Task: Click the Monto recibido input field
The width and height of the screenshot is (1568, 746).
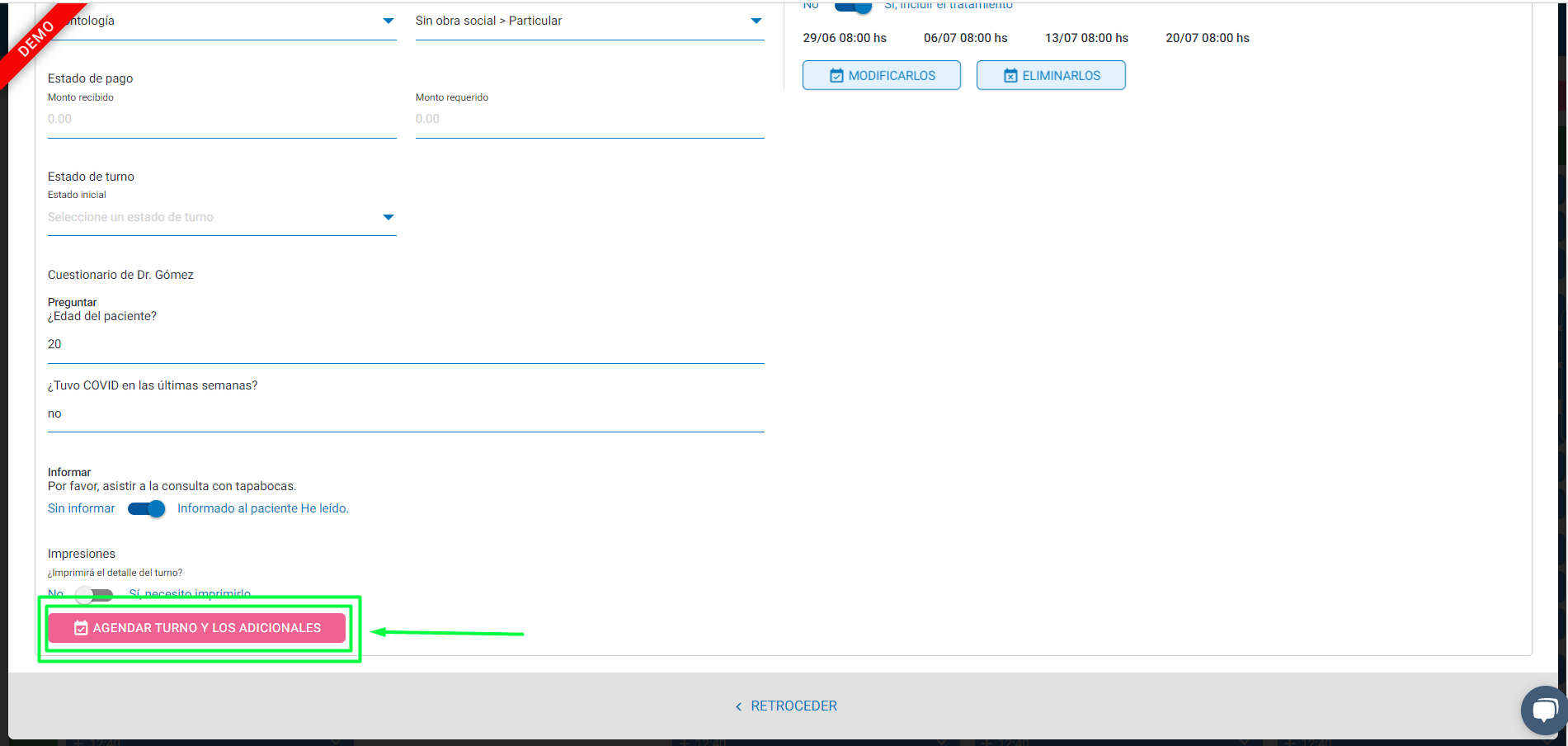Action: point(222,119)
